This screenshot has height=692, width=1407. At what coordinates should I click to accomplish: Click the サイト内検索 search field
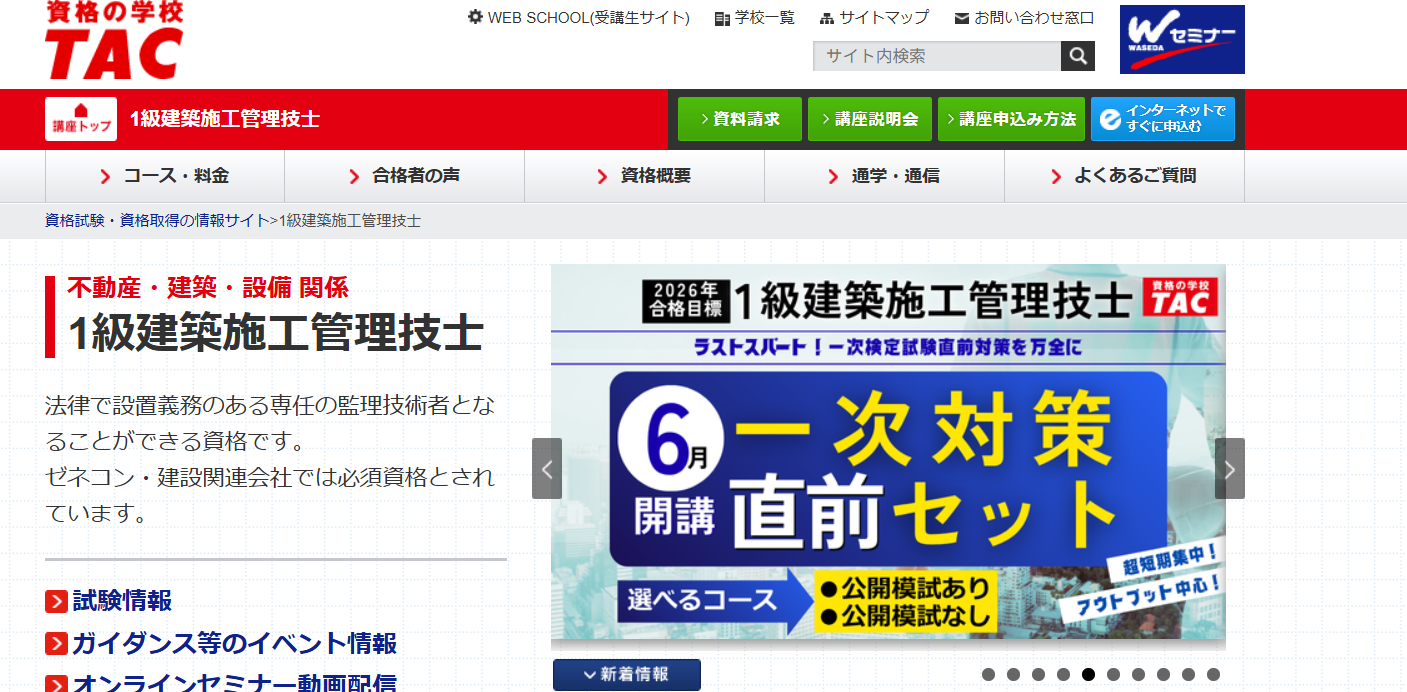click(x=937, y=56)
